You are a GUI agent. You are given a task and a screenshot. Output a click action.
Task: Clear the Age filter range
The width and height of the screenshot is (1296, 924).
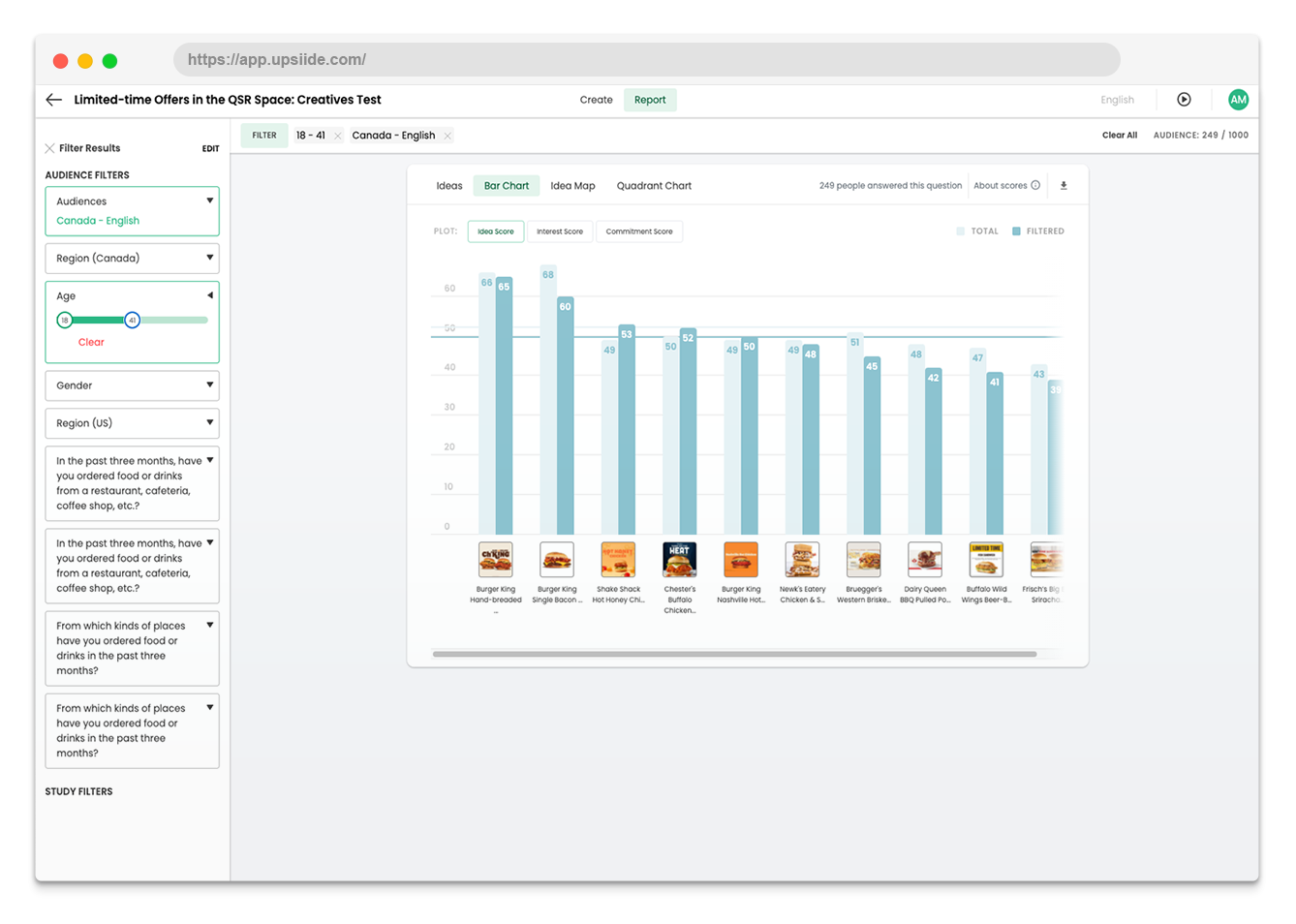tap(91, 342)
